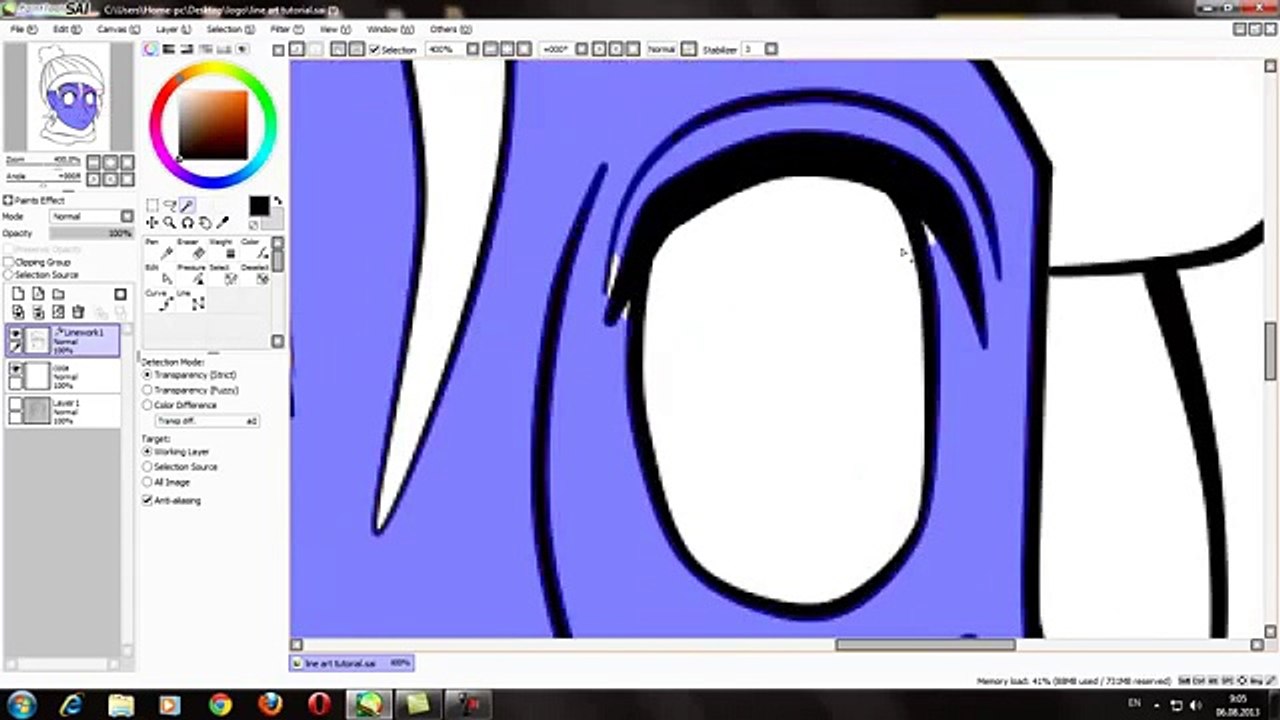Open the Stabilizer value dropdown
This screenshot has height=720, width=1280.
(770, 49)
